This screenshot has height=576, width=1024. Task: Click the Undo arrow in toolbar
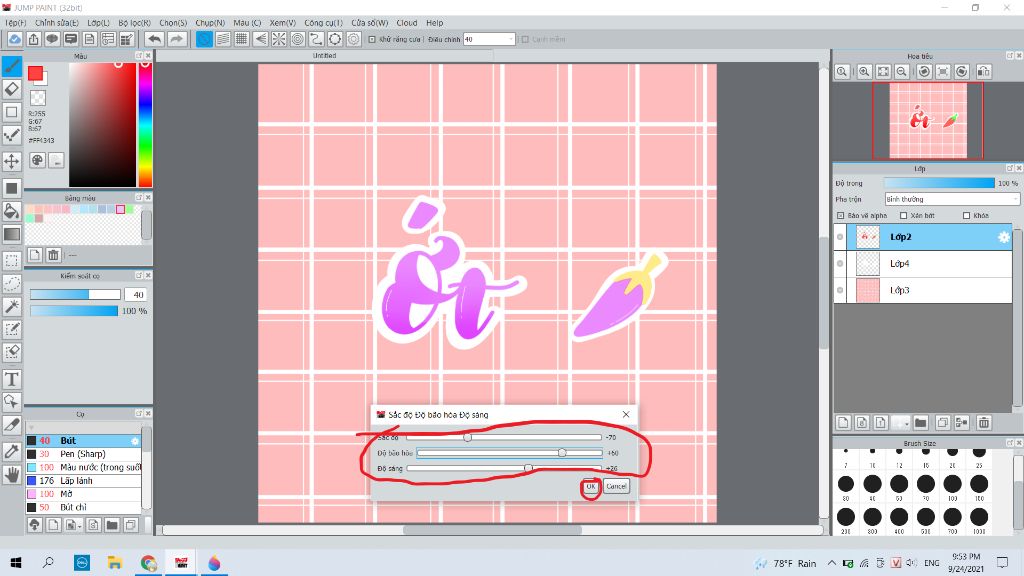154,39
